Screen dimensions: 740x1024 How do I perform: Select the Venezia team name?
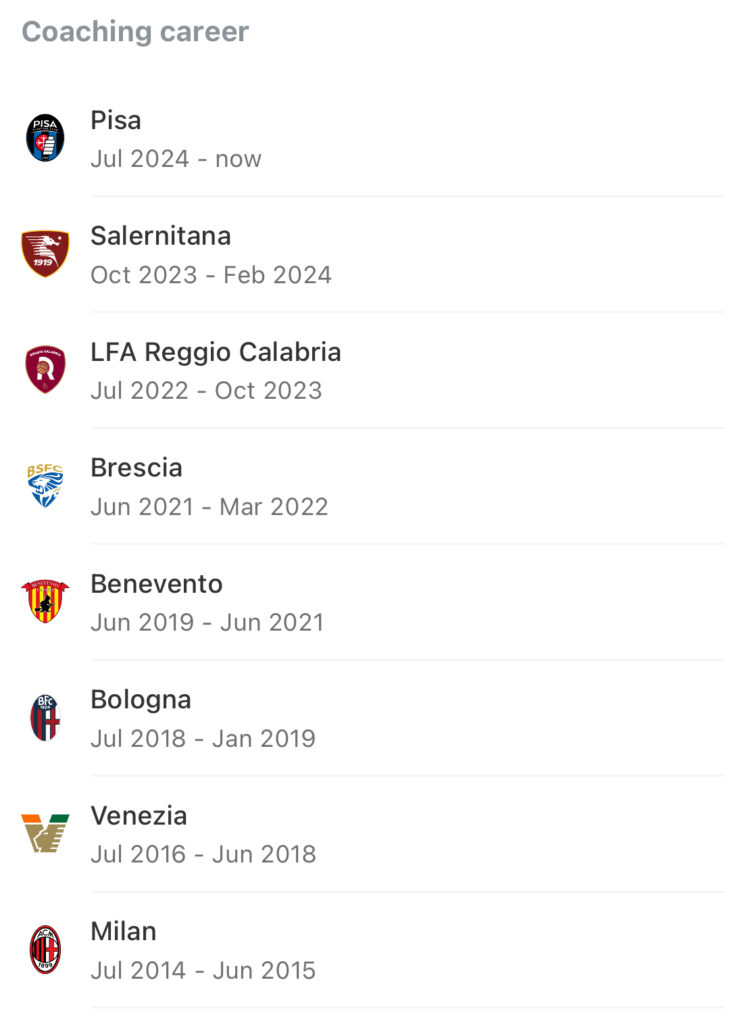click(138, 816)
